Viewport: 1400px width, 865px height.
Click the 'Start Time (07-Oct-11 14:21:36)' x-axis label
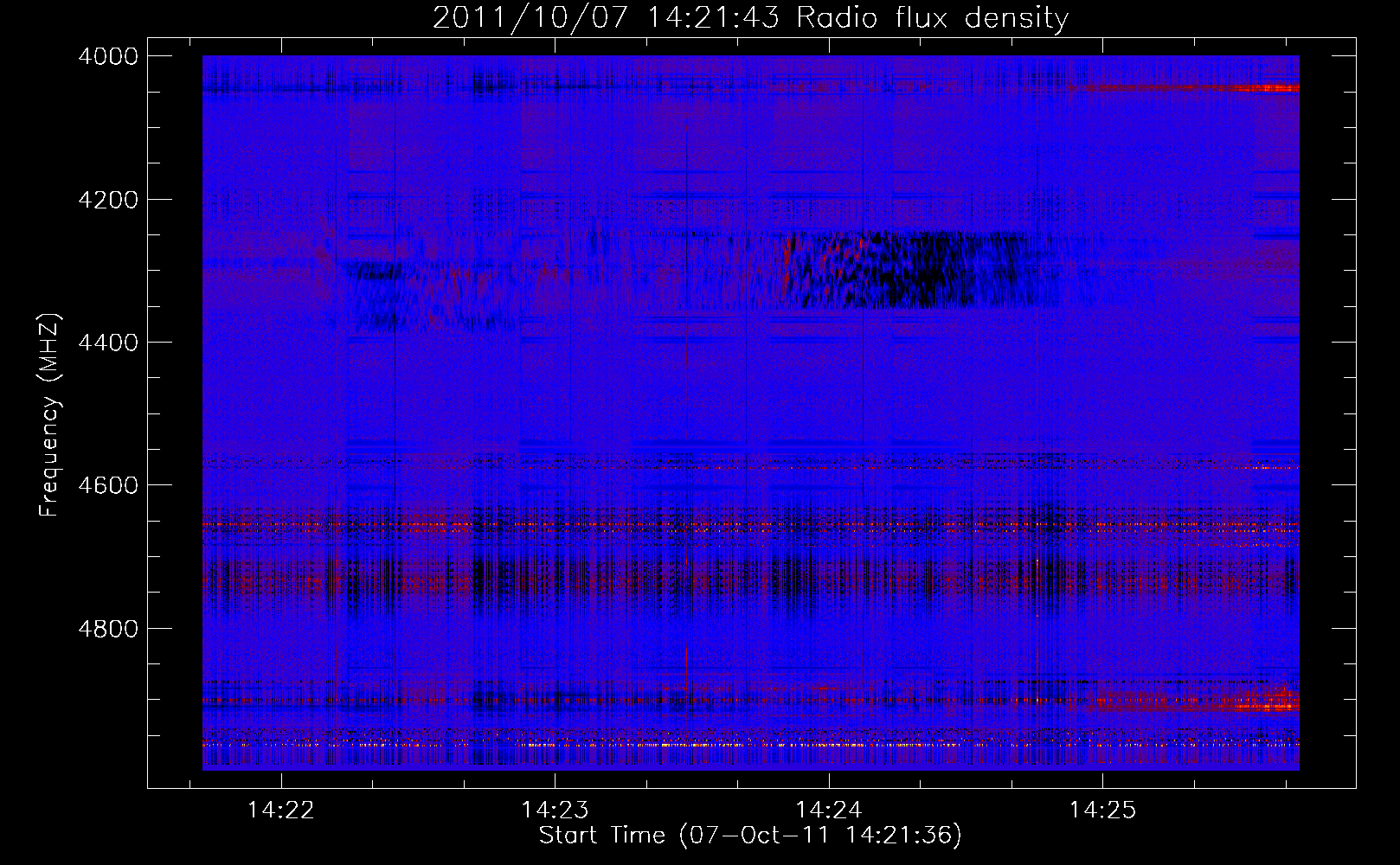750,835
